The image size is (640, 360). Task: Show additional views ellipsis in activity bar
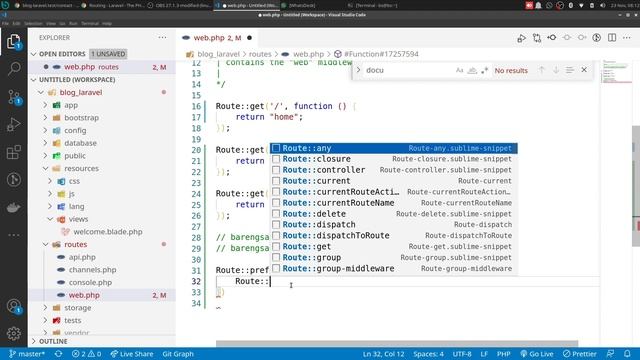[13, 235]
